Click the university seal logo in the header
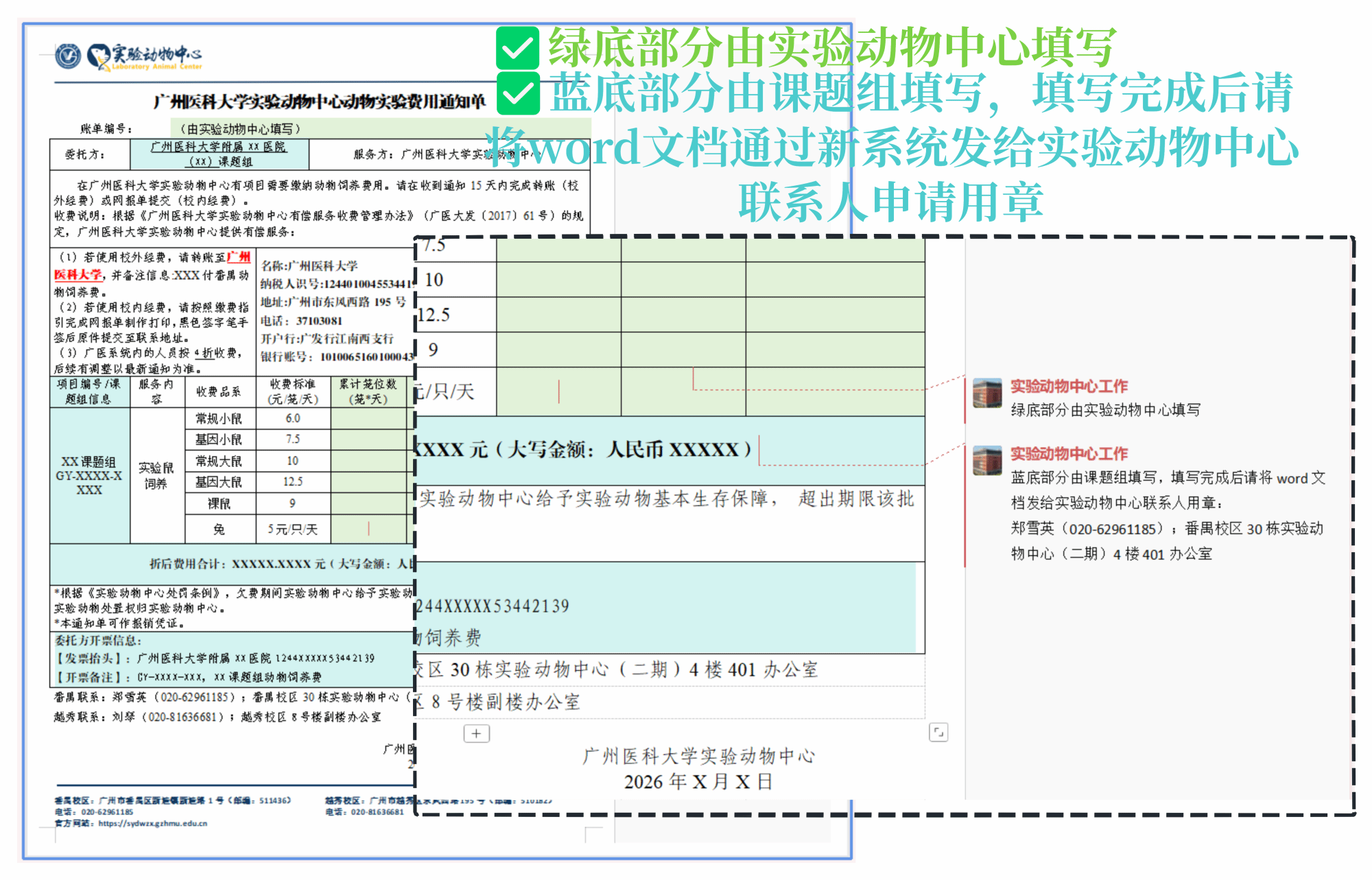 [x=68, y=56]
